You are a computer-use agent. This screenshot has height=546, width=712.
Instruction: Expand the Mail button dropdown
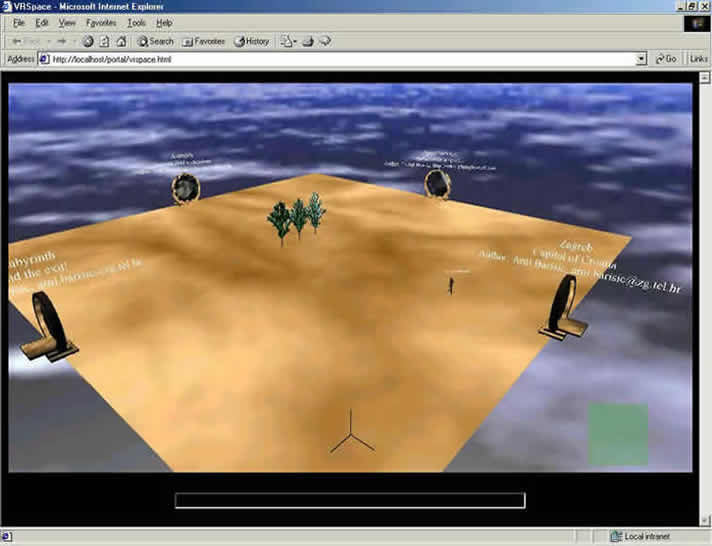tap(295, 41)
